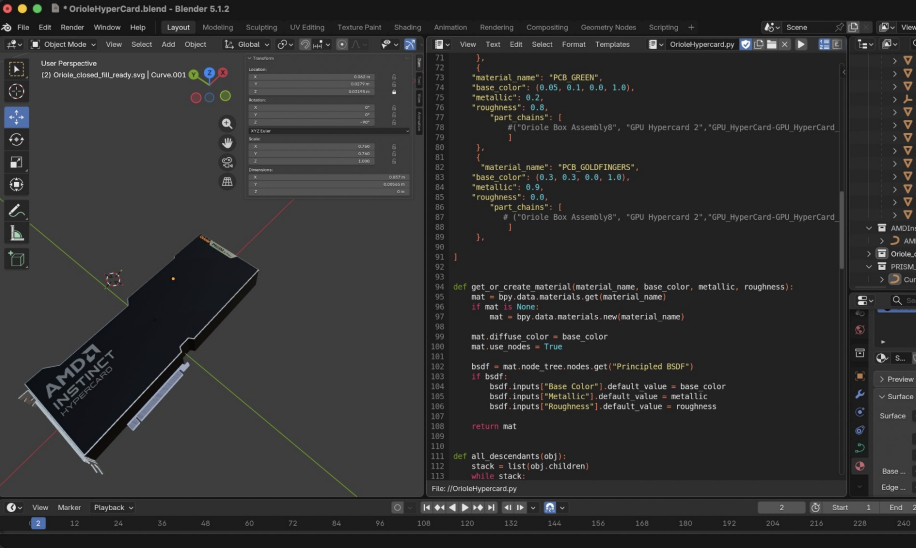The height and width of the screenshot is (548, 916).
Task: Open the Object Constraints tab
Action: point(860,431)
